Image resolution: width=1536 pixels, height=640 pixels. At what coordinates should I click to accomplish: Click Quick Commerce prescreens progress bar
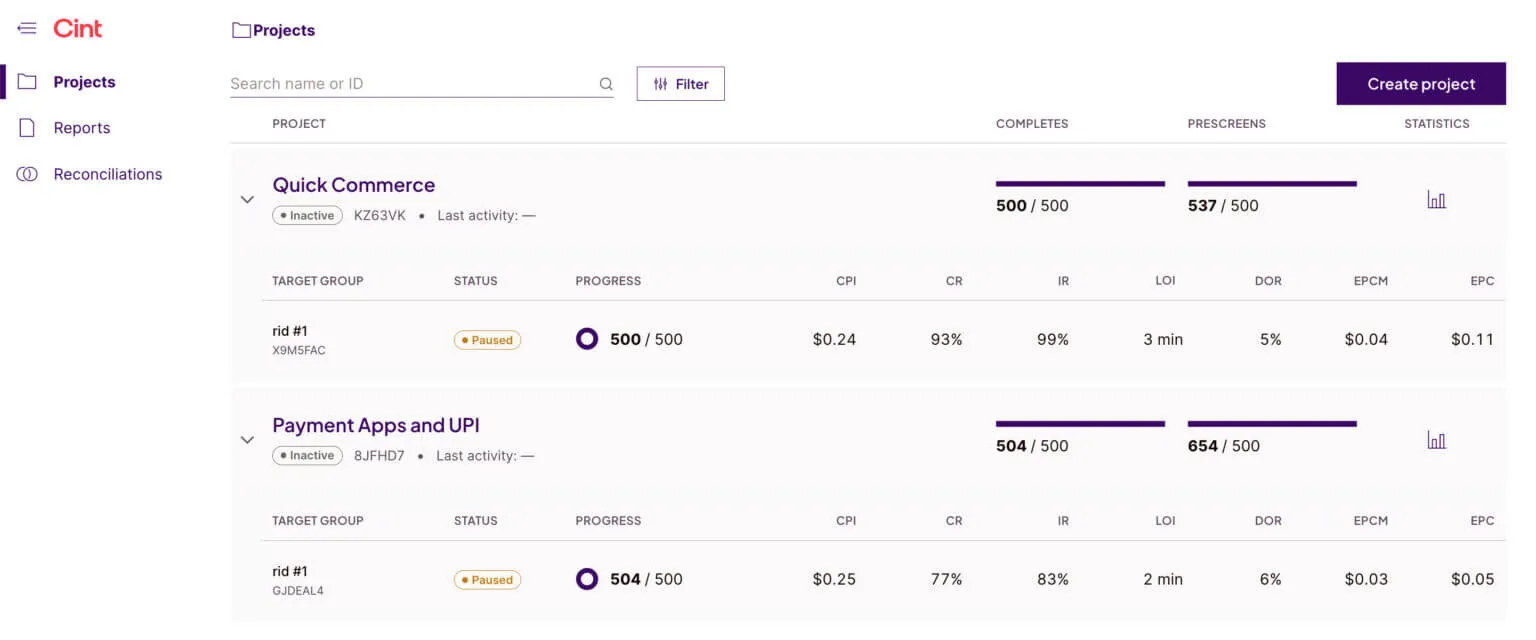coord(1272,184)
